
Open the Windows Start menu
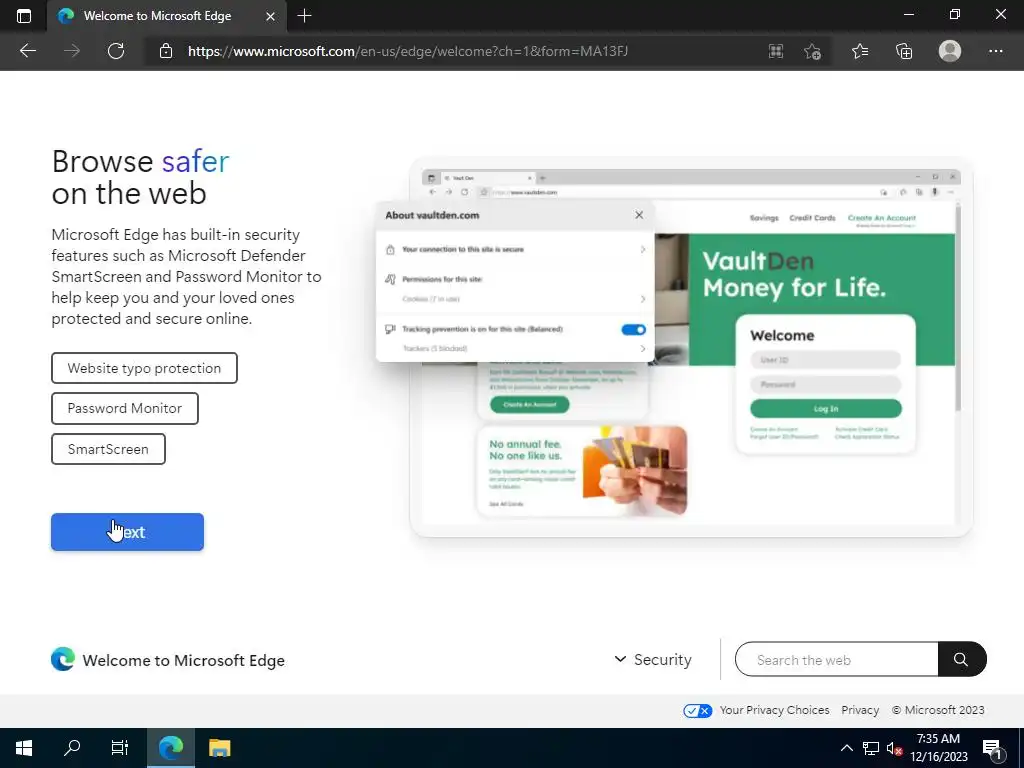[24, 748]
